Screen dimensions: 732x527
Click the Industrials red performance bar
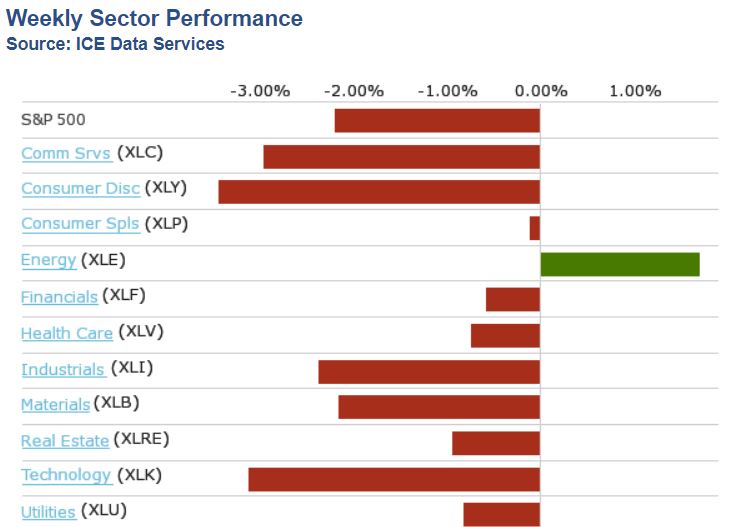point(429,372)
